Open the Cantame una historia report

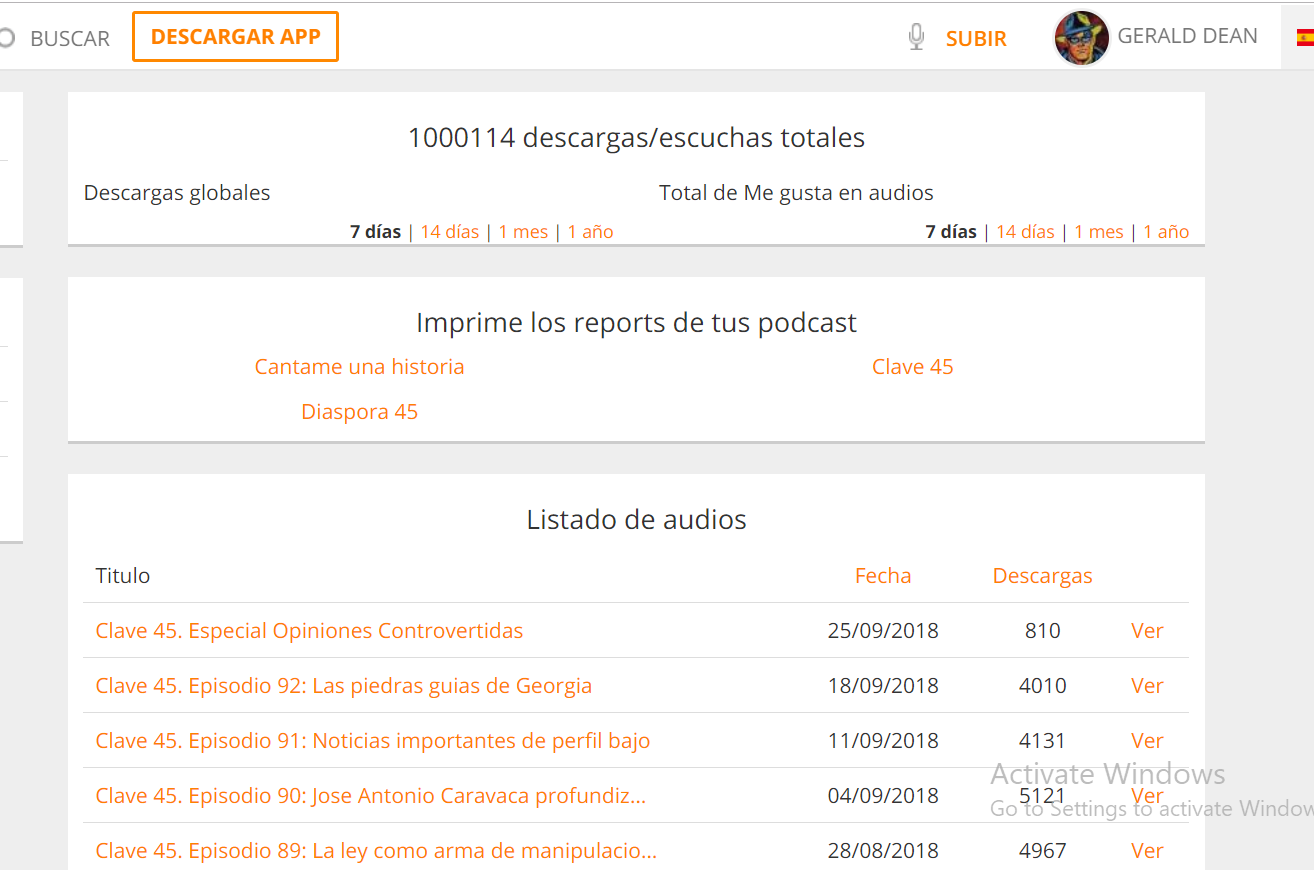(359, 367)
